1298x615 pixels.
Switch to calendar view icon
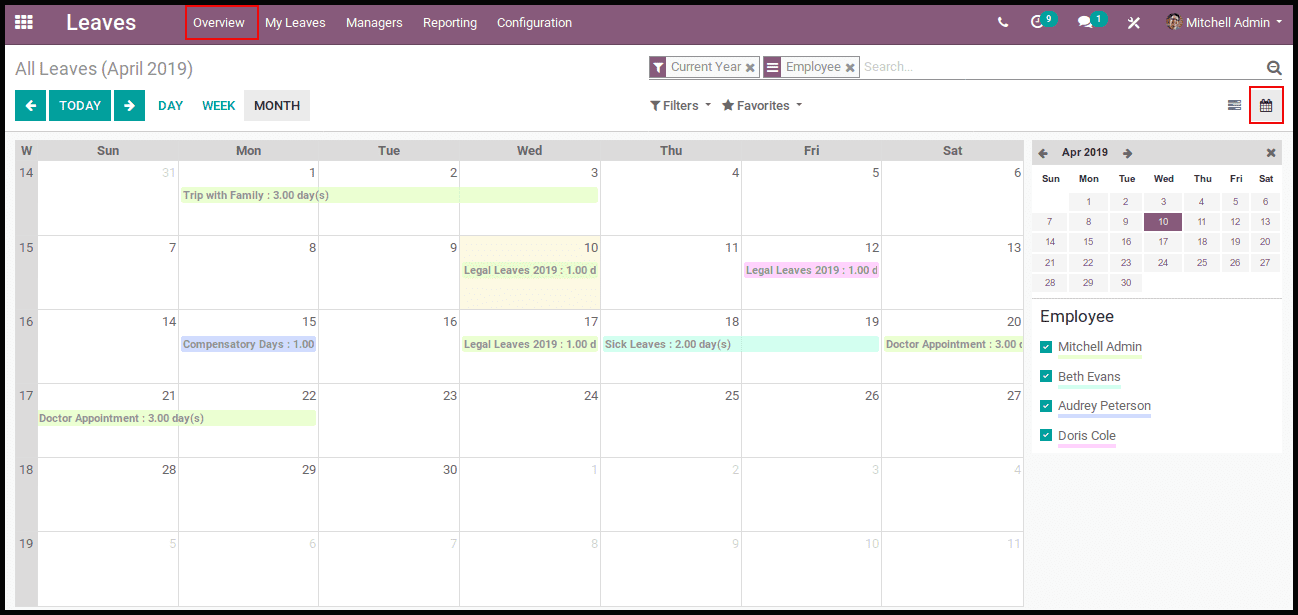click(1266, 105)
